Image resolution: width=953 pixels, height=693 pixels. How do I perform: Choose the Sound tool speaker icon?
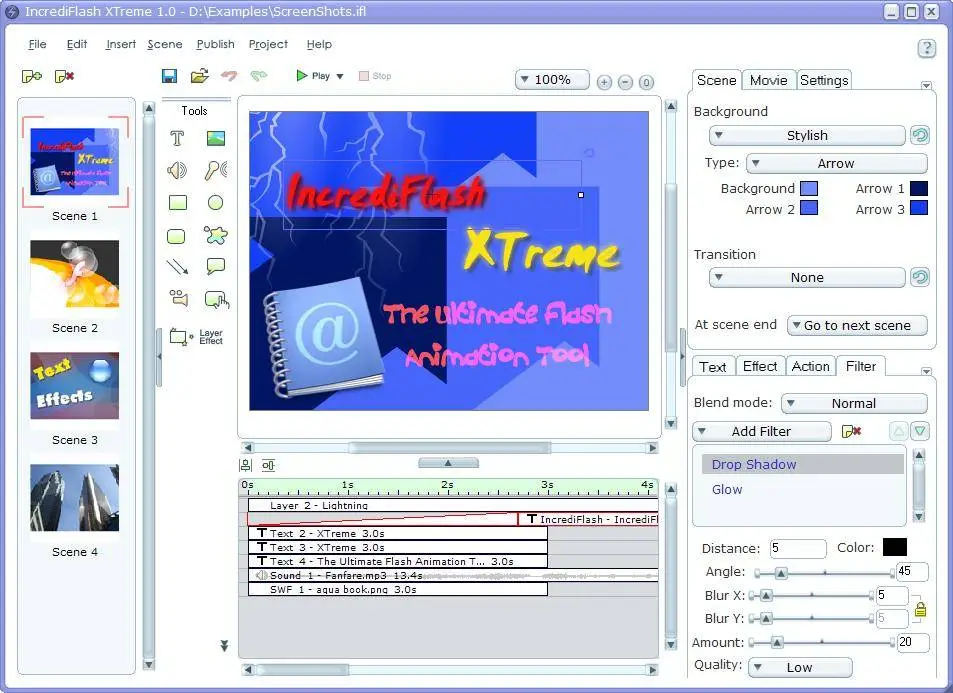pos(177,170)
